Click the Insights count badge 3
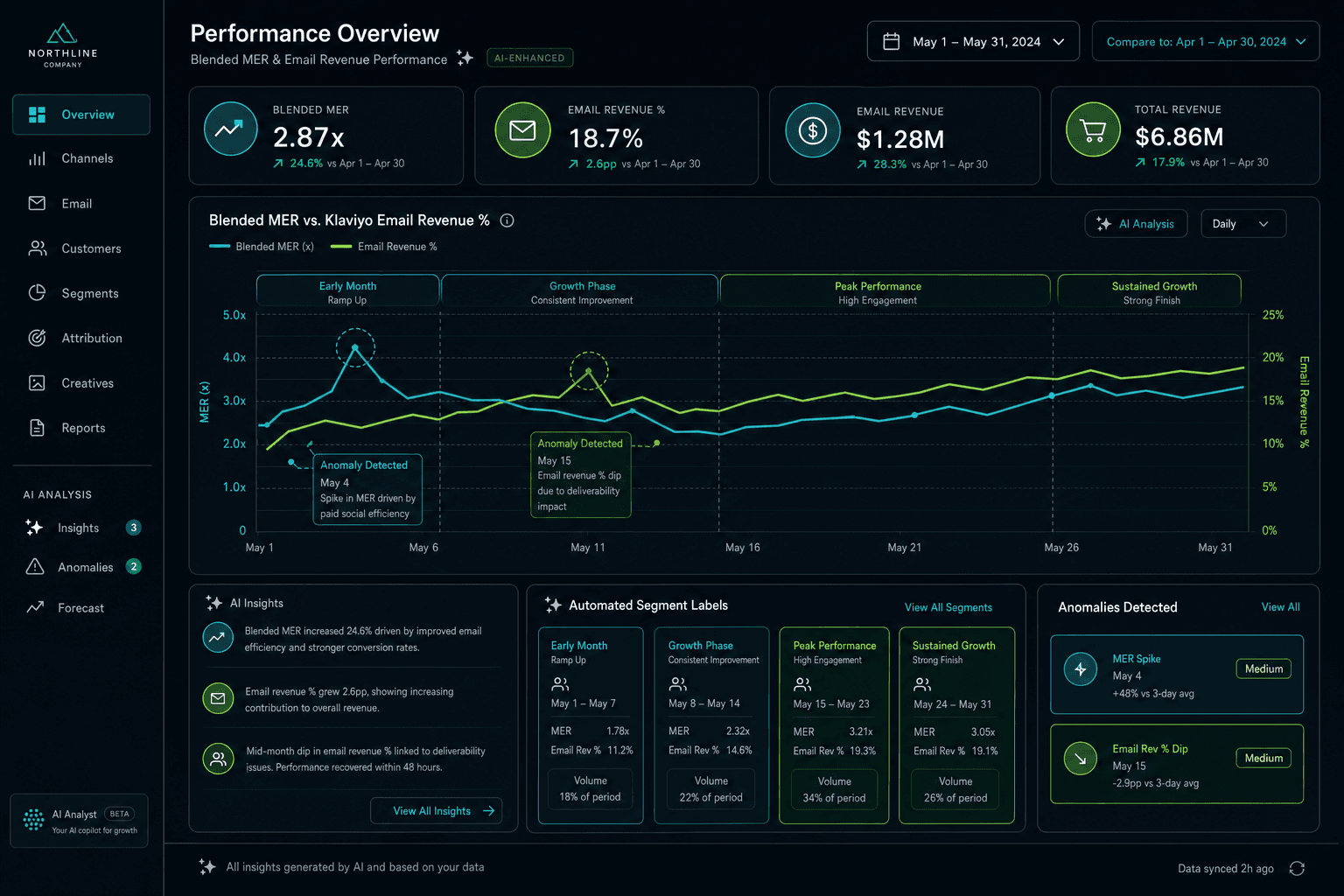Image resolution: width=1344 pixels, height=896 pixels. pyautogui.click(x=134, y=528)
